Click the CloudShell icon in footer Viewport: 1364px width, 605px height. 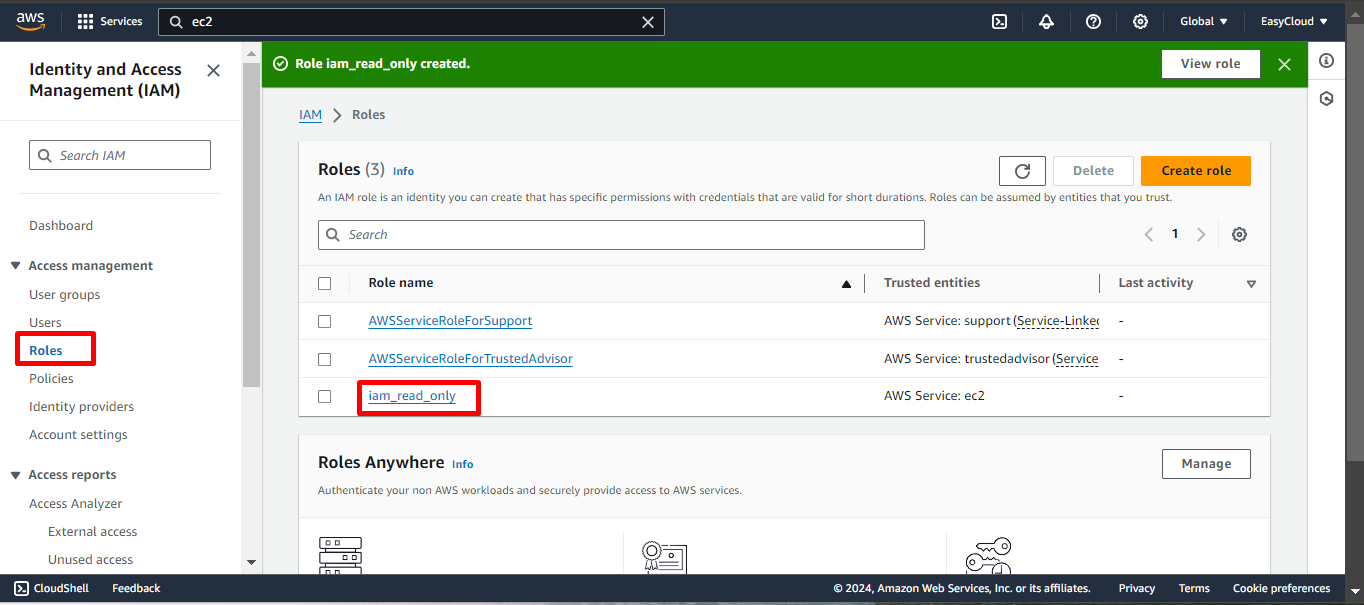coord(21,588)
